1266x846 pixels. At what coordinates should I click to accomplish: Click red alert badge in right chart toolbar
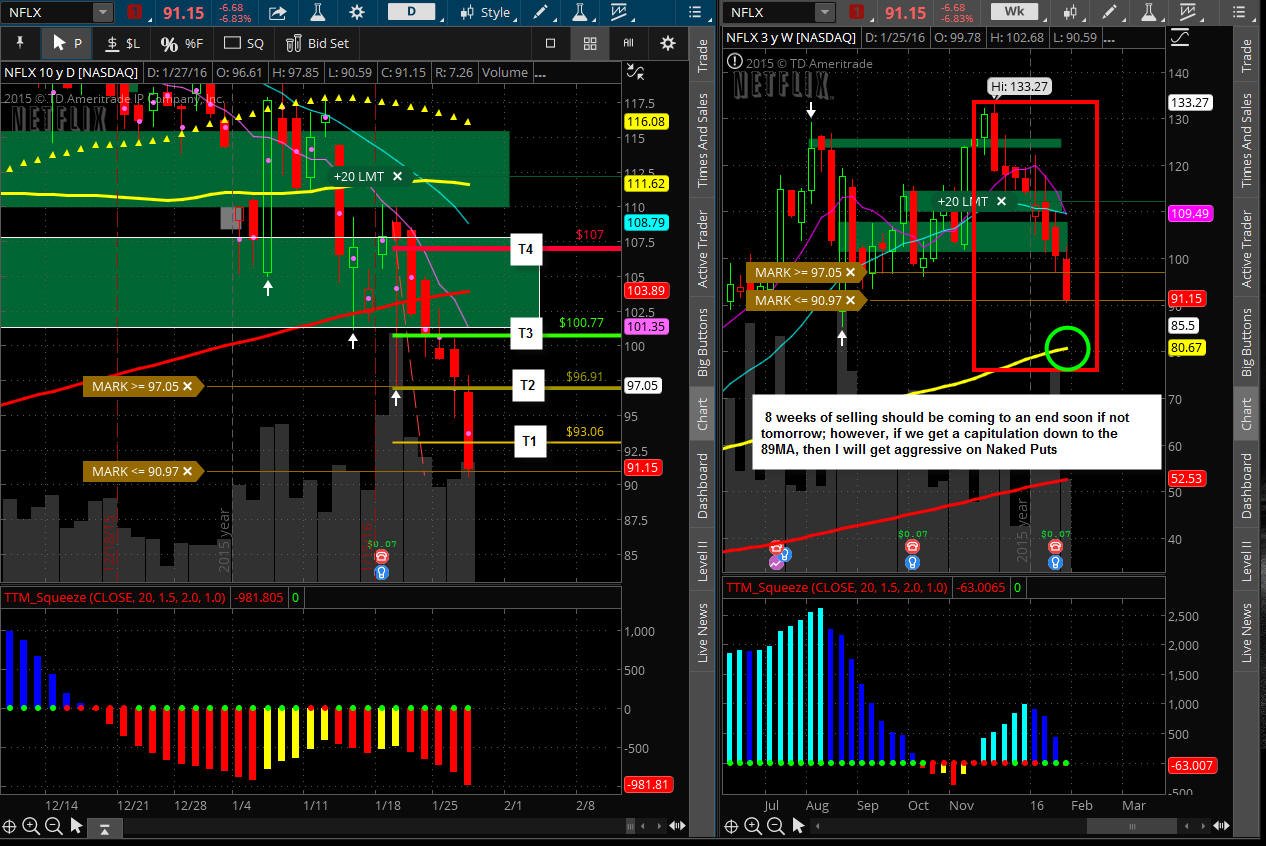(857, 13)
